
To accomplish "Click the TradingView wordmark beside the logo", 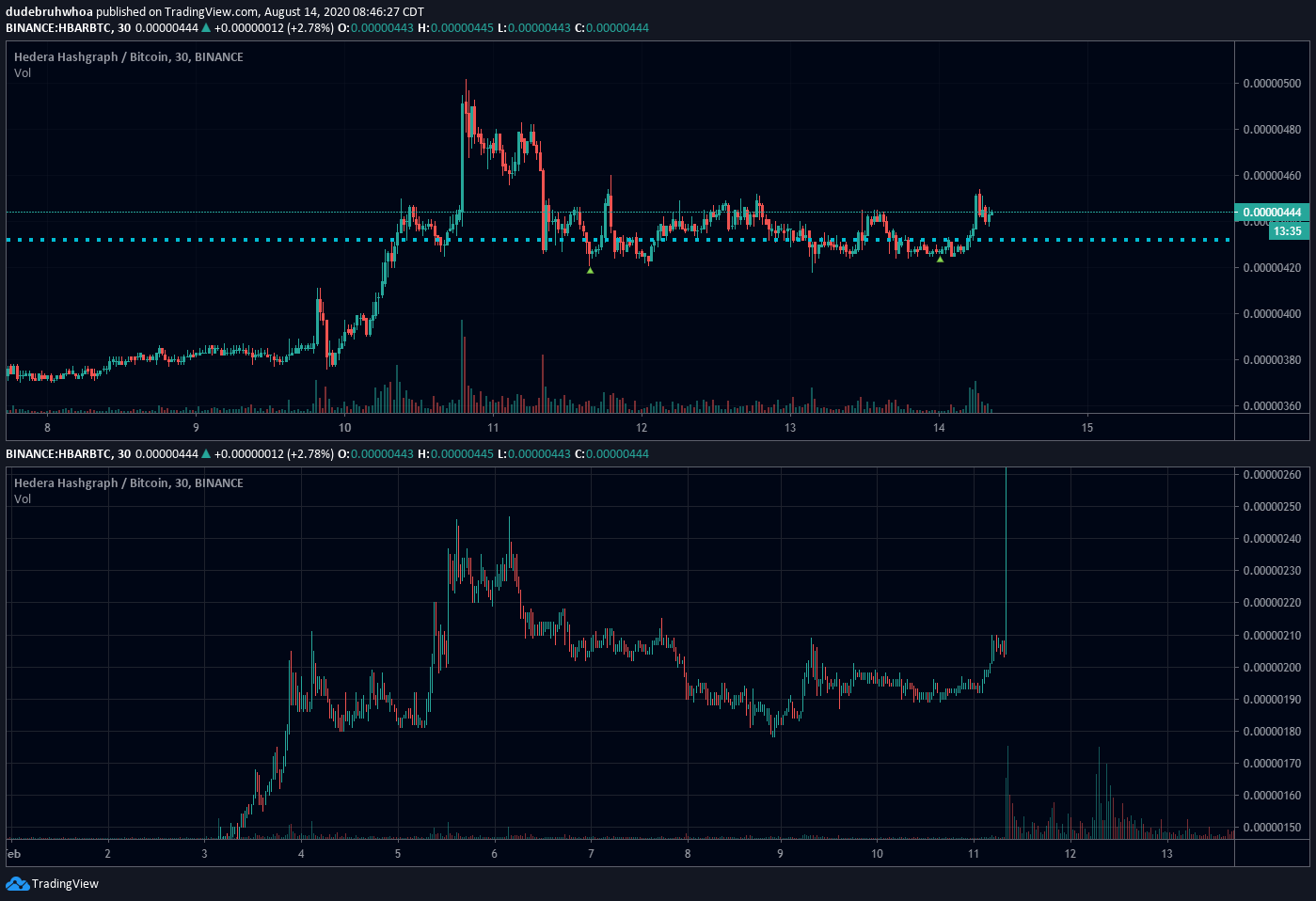I will coord(65,884).
